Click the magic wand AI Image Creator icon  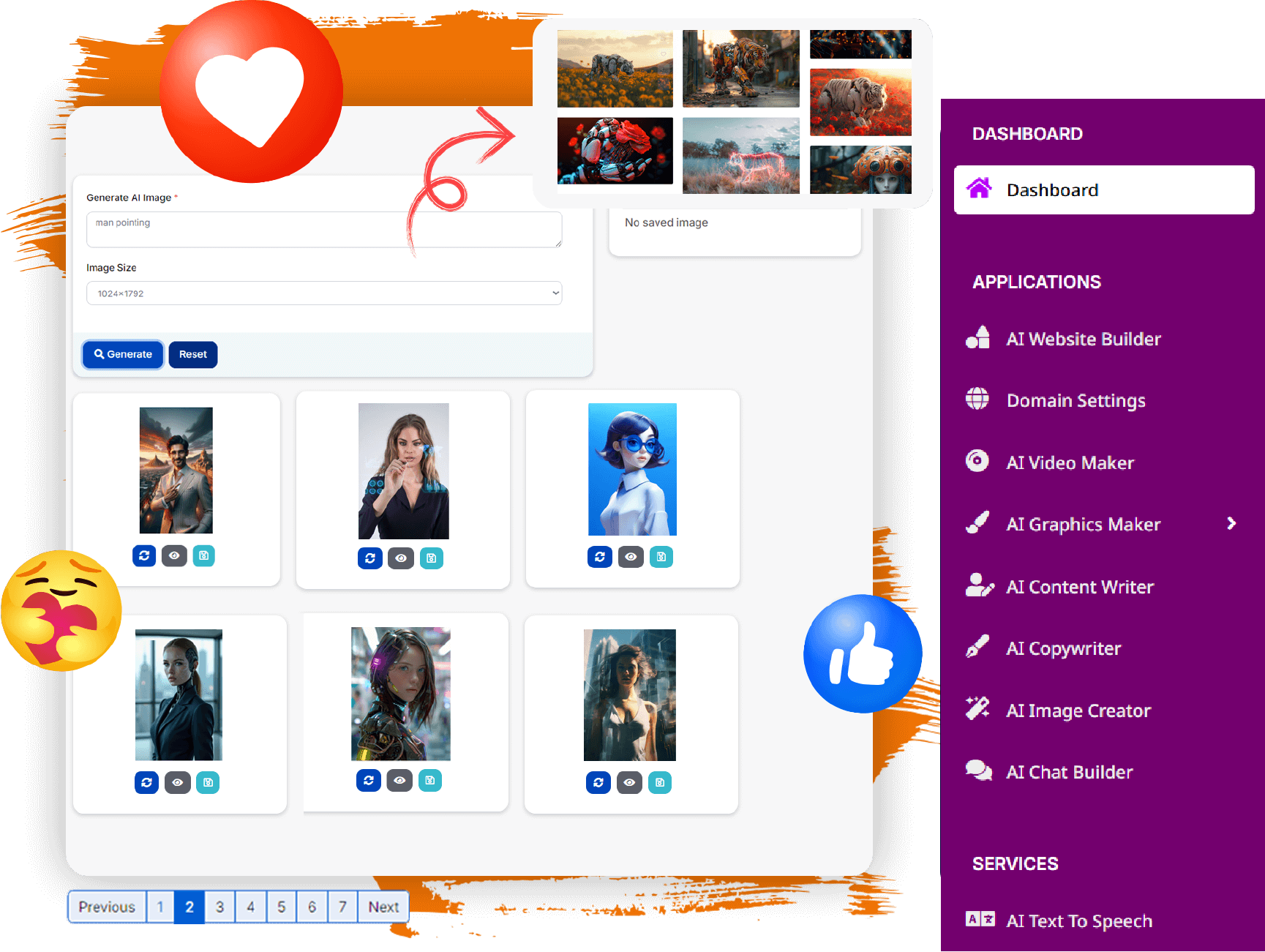click(977, 709)
